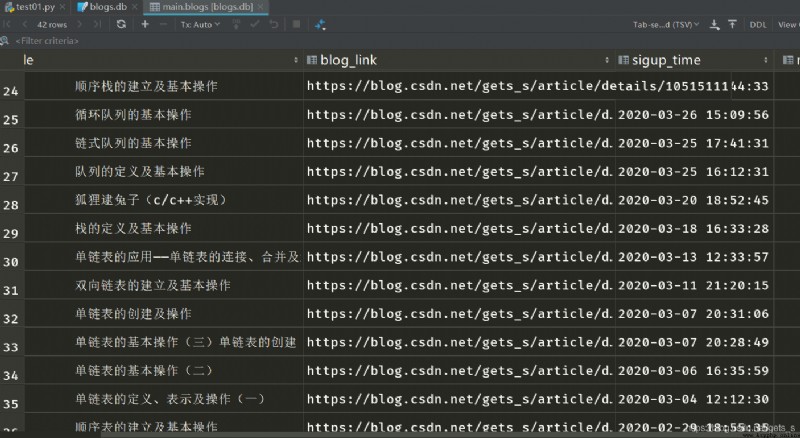
Task: Import data with upload arrow icon
Action: point(732,25)
